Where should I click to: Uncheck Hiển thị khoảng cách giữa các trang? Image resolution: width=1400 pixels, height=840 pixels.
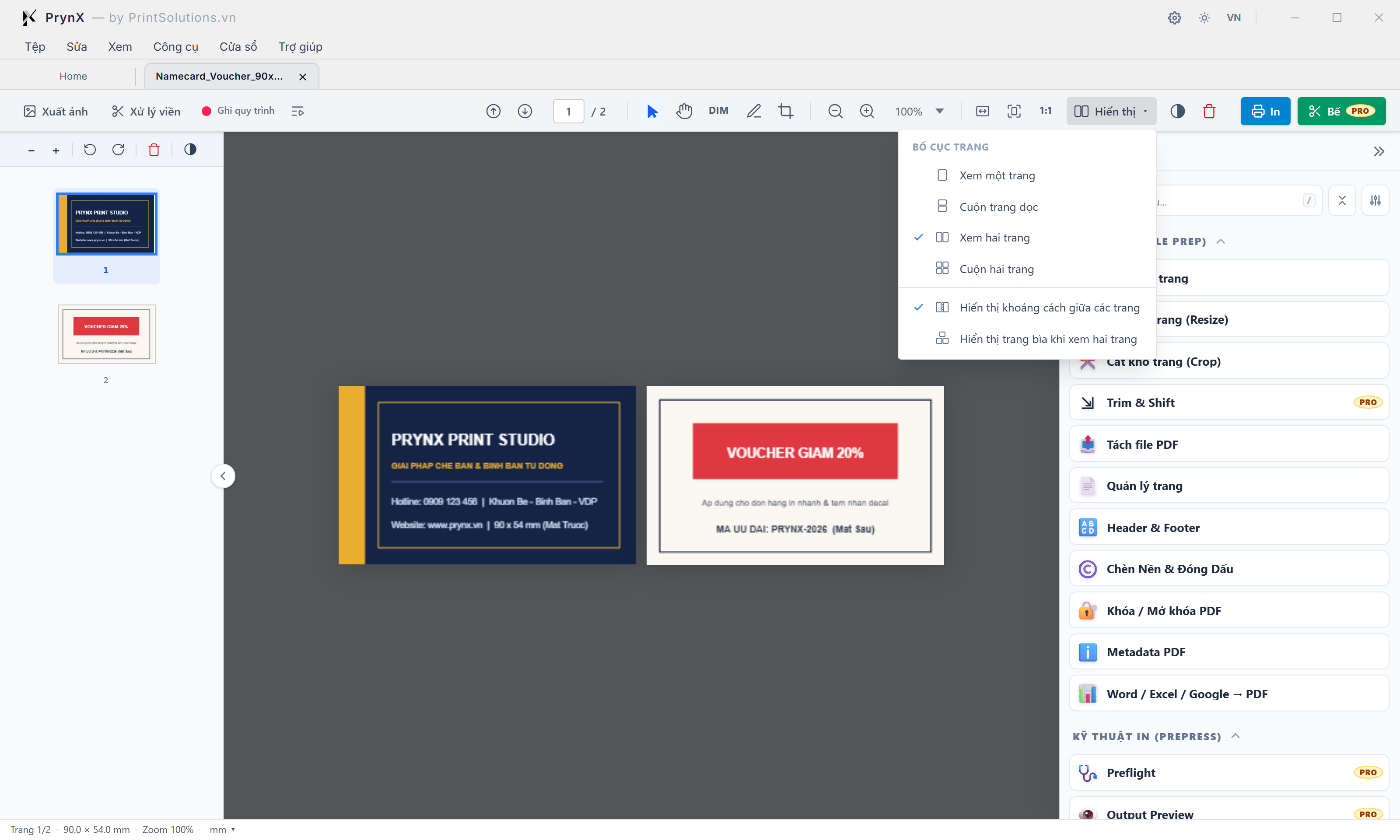[x=1026, y=308]
